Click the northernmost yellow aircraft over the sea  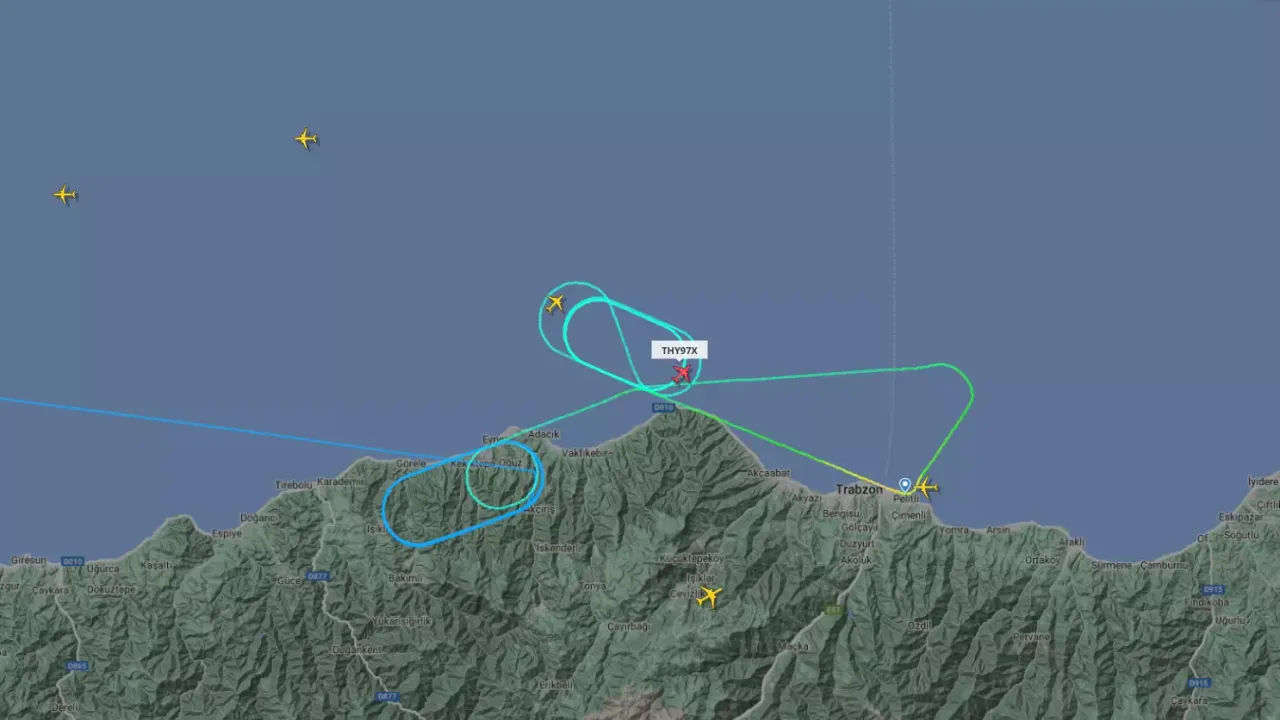306,139
